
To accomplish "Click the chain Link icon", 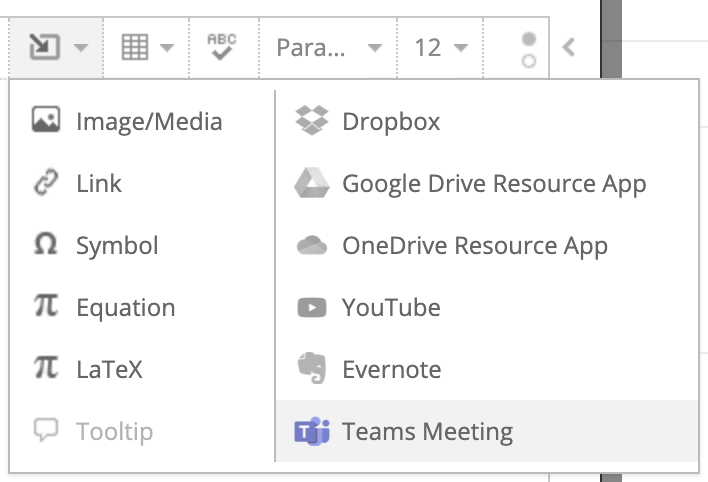I will click(x=46, y=184).
